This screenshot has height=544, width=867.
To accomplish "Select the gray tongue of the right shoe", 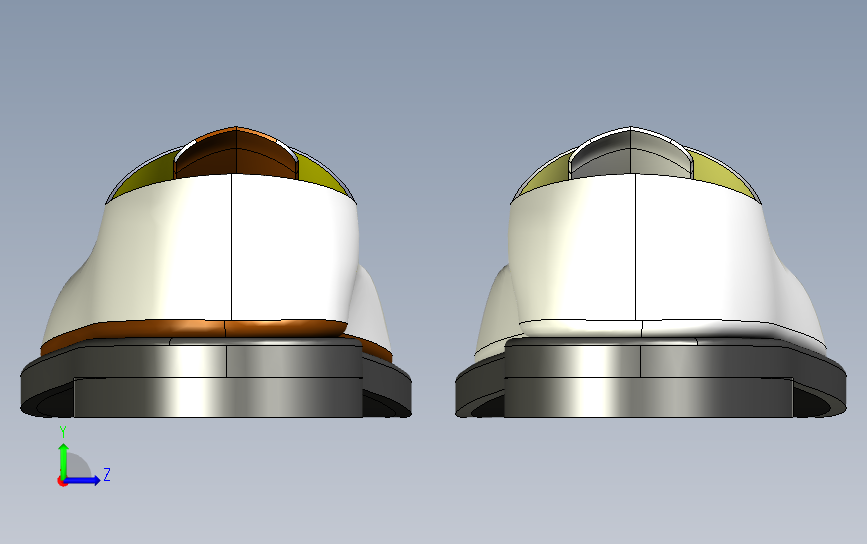I will (631, 153).
